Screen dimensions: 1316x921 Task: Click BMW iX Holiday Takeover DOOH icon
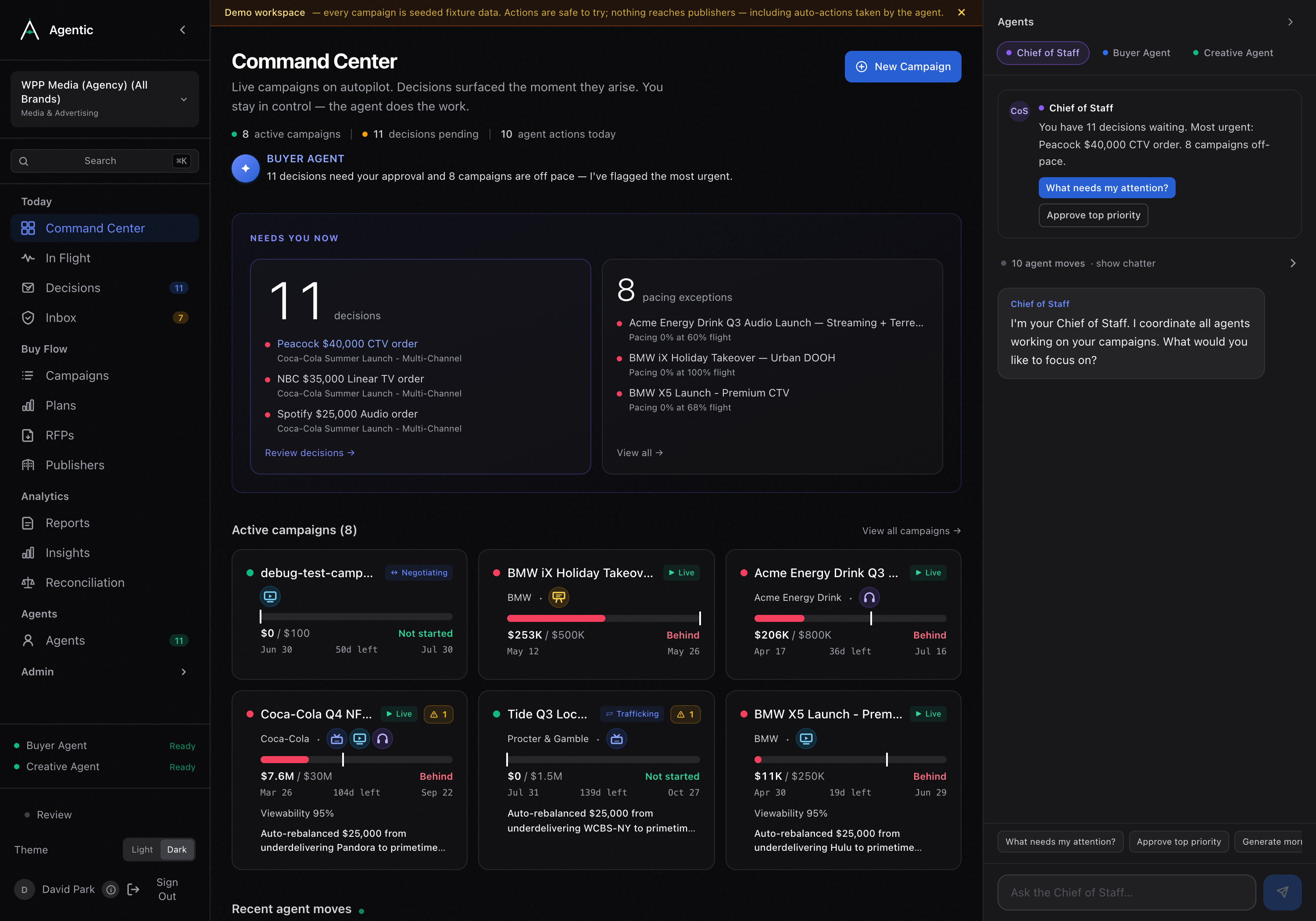point(558,597)
